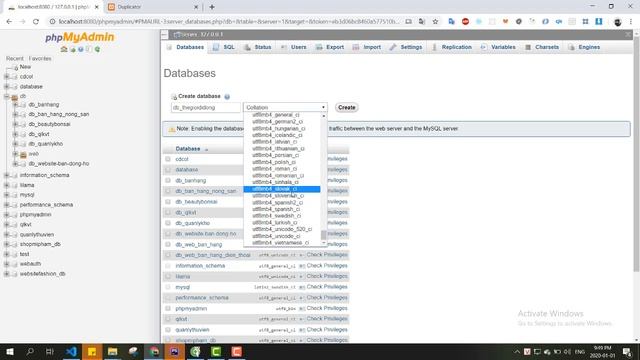Screen dimensions: 640x360
Task: Switch to the SQL tab
Action: pyautogui.click(x=224, y=47)
